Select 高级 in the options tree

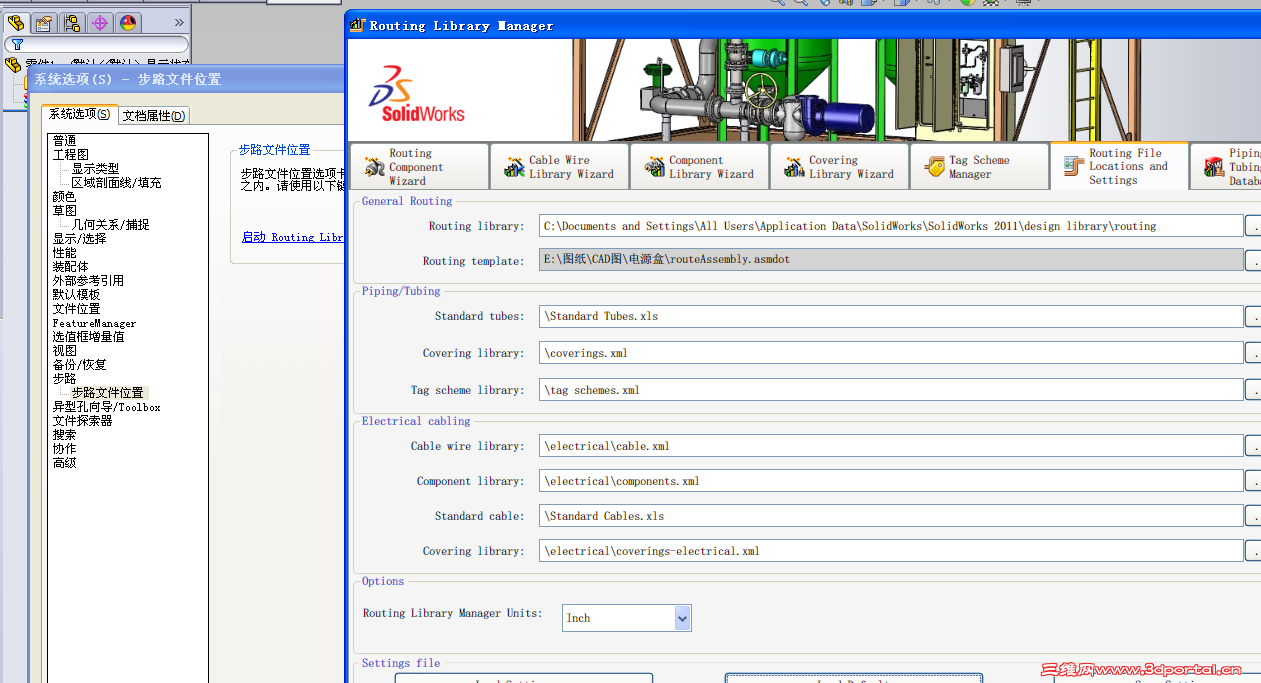tap(64, 463)
